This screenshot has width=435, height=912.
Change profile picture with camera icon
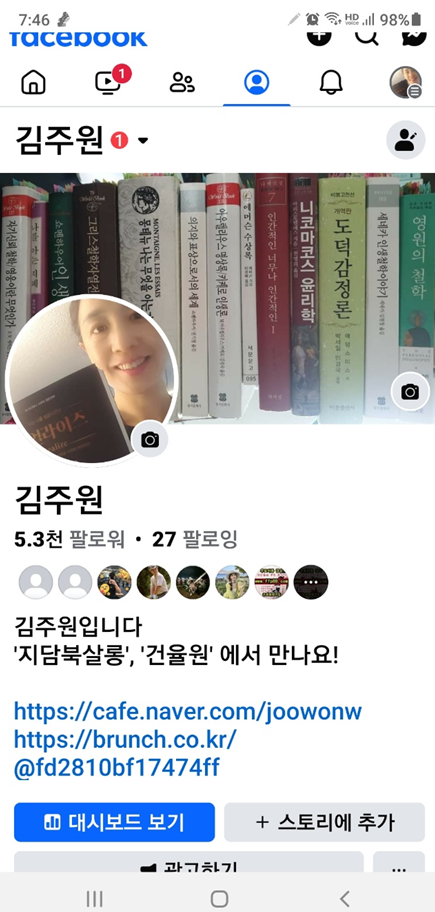click(x=150, y=440)
